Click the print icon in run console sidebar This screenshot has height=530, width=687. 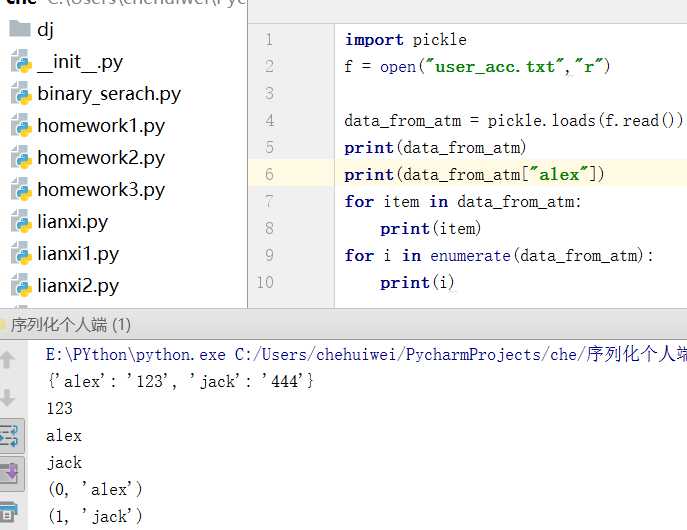pos(9,512)
